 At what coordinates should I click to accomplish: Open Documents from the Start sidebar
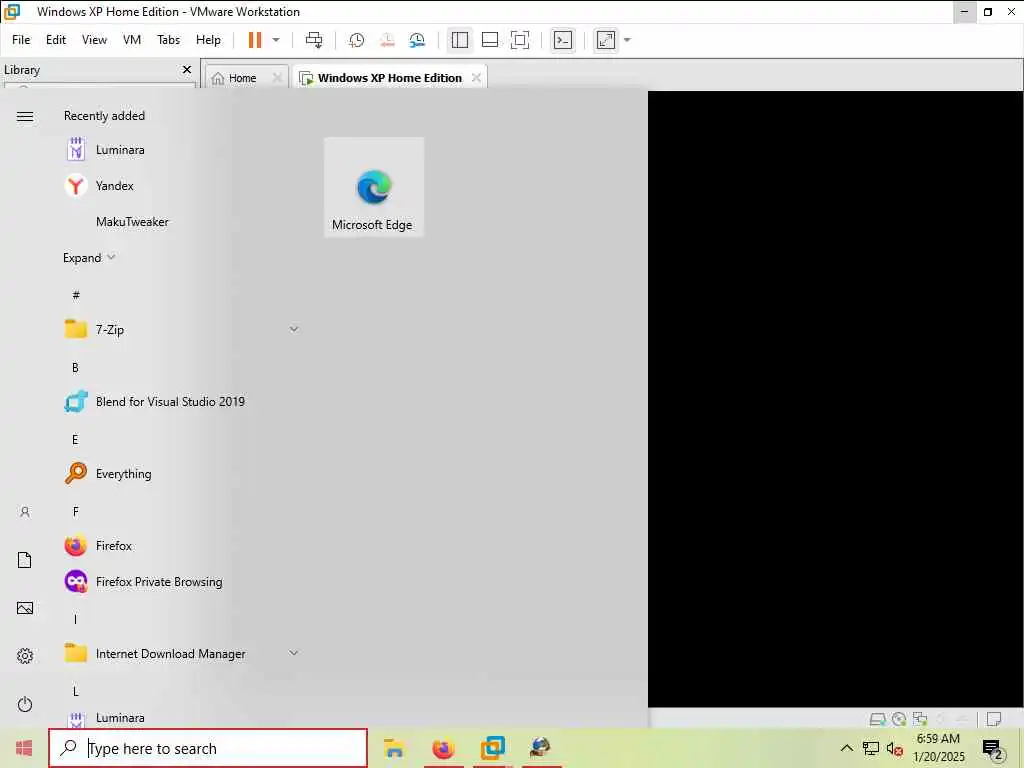[x=25, y=560]
